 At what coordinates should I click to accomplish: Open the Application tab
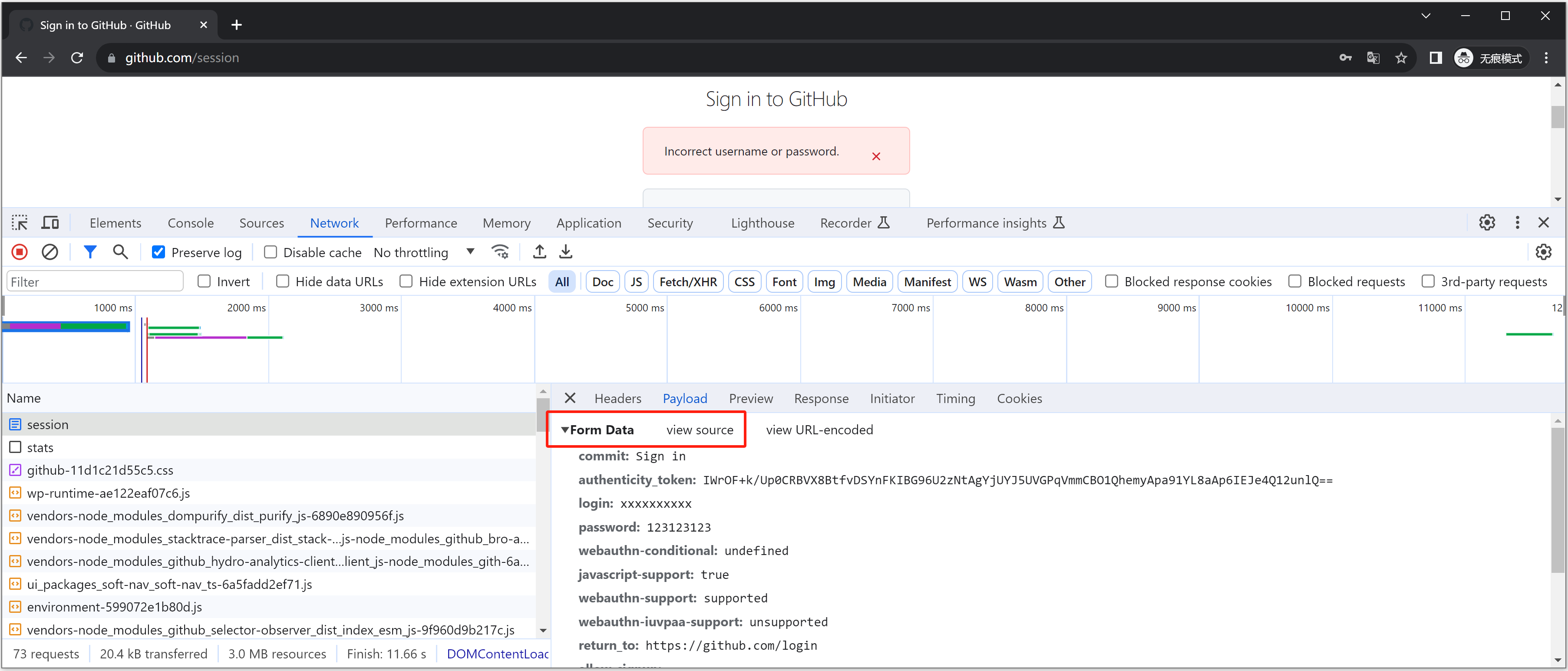click(x=589, y=223)
